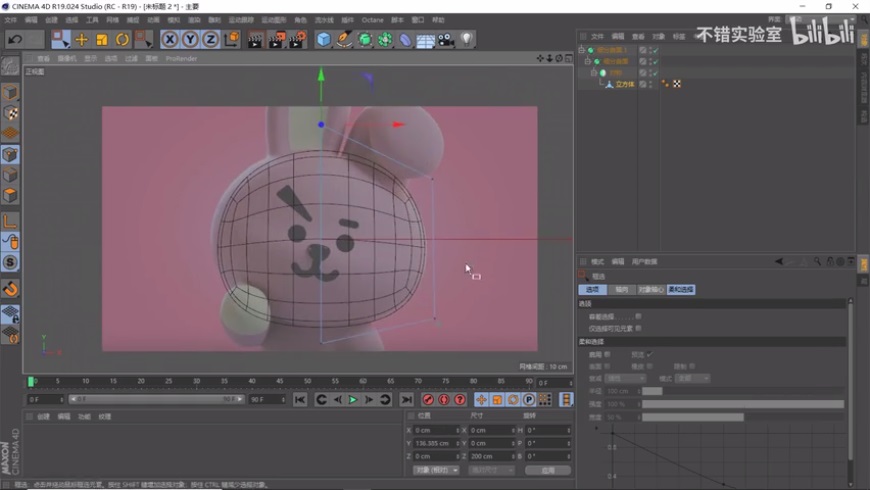Open Render Settings icon
Screen dimensions: 870x490
pos(297,40)
